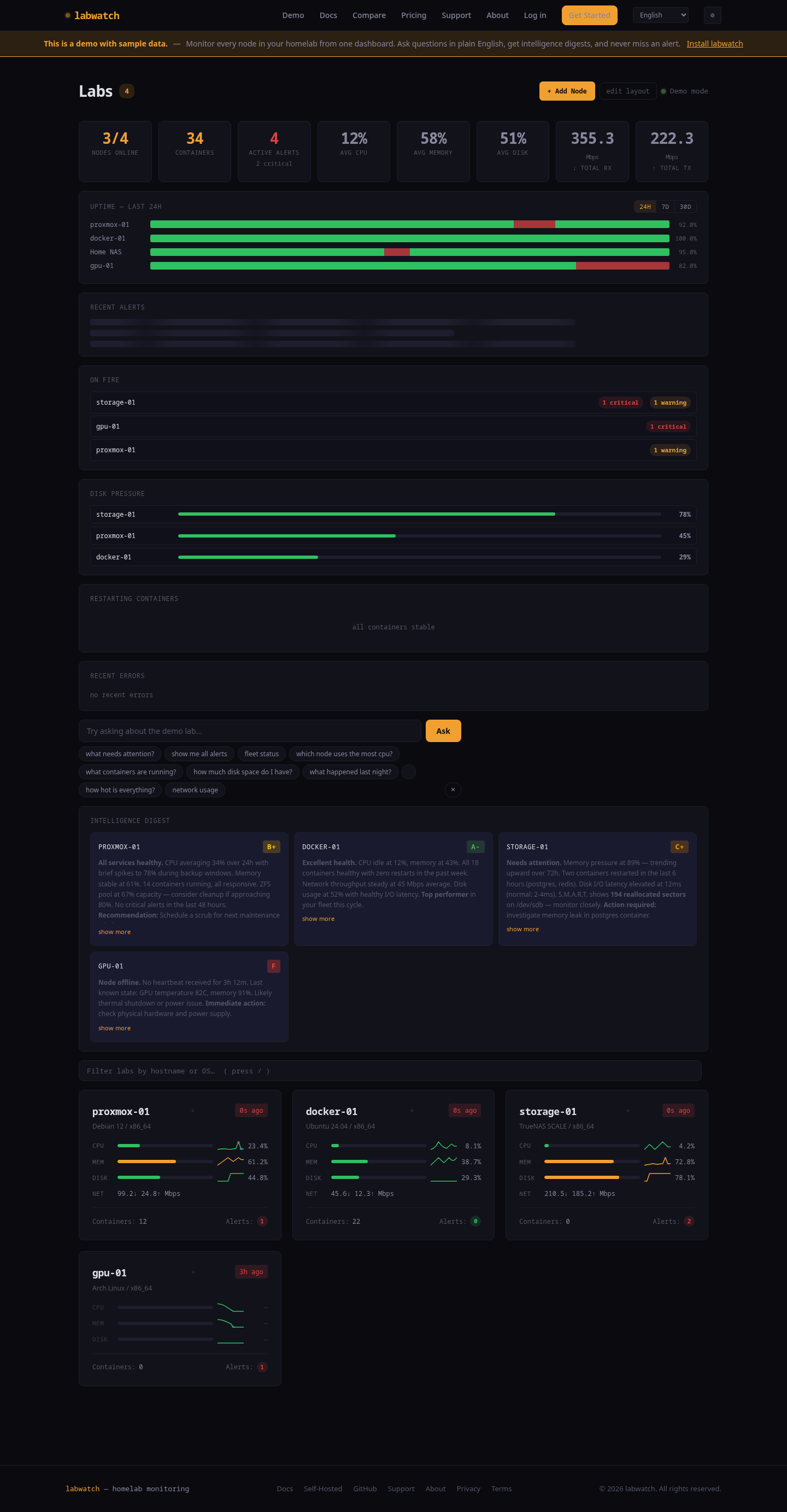This screenshot has width=787, height=1512.
Task: Go to the Compare page
Action: pyautogui.click(x=369, y=15)
